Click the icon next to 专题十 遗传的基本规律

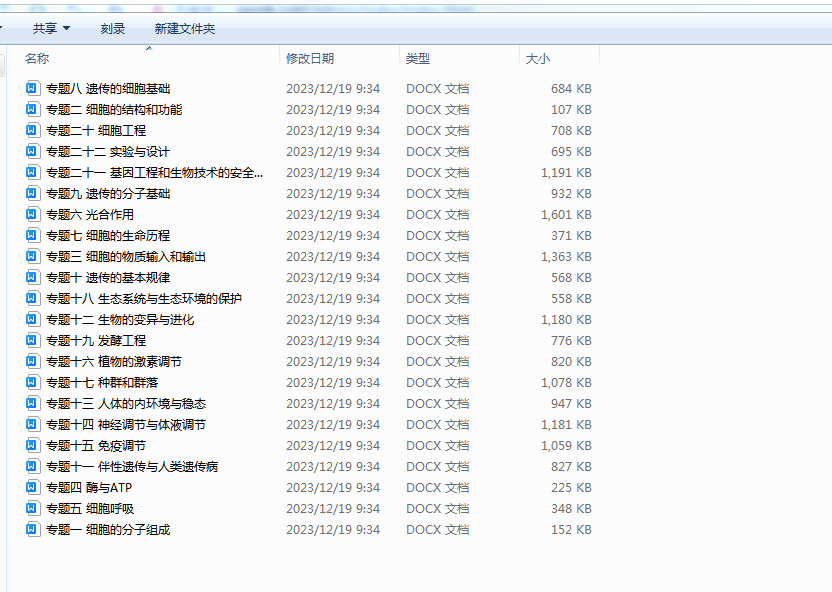point(33,278)
